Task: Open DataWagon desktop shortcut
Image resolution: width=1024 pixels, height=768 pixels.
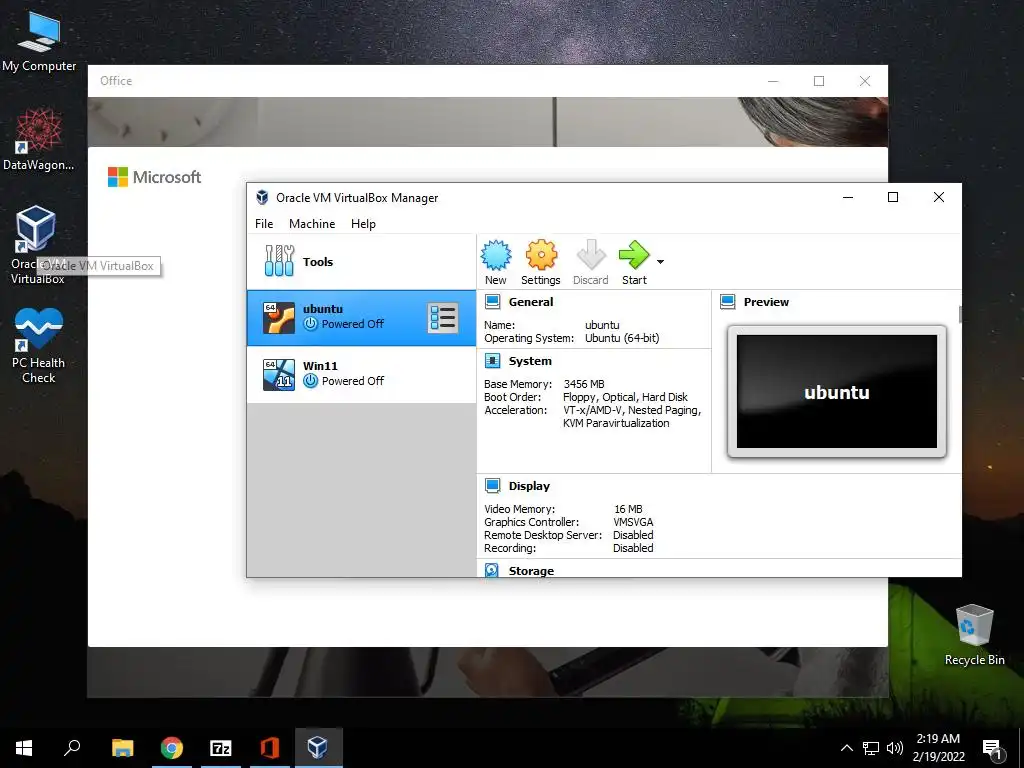Action: point(39,140)
